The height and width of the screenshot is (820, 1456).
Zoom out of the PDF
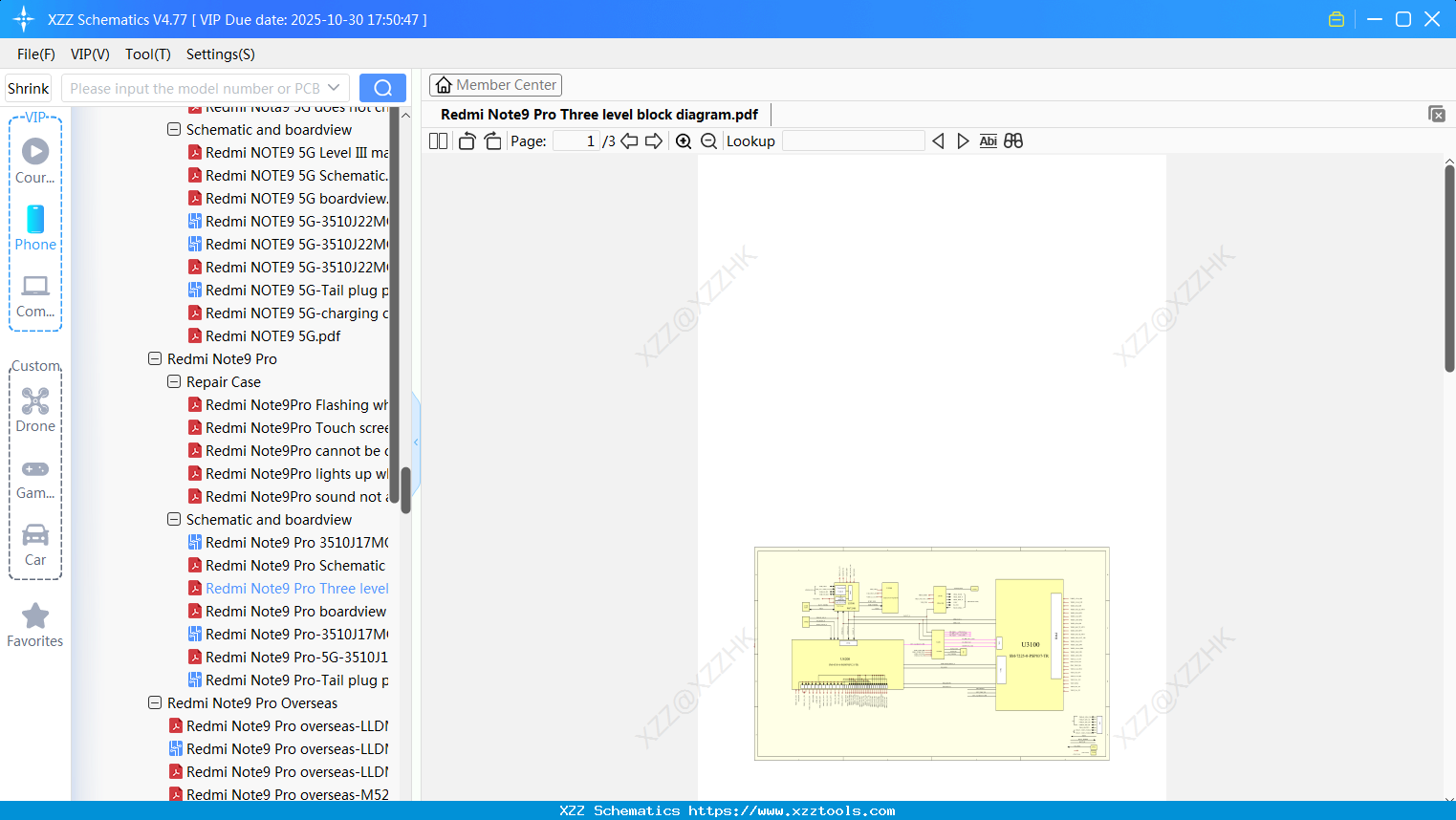pos(709,140)
